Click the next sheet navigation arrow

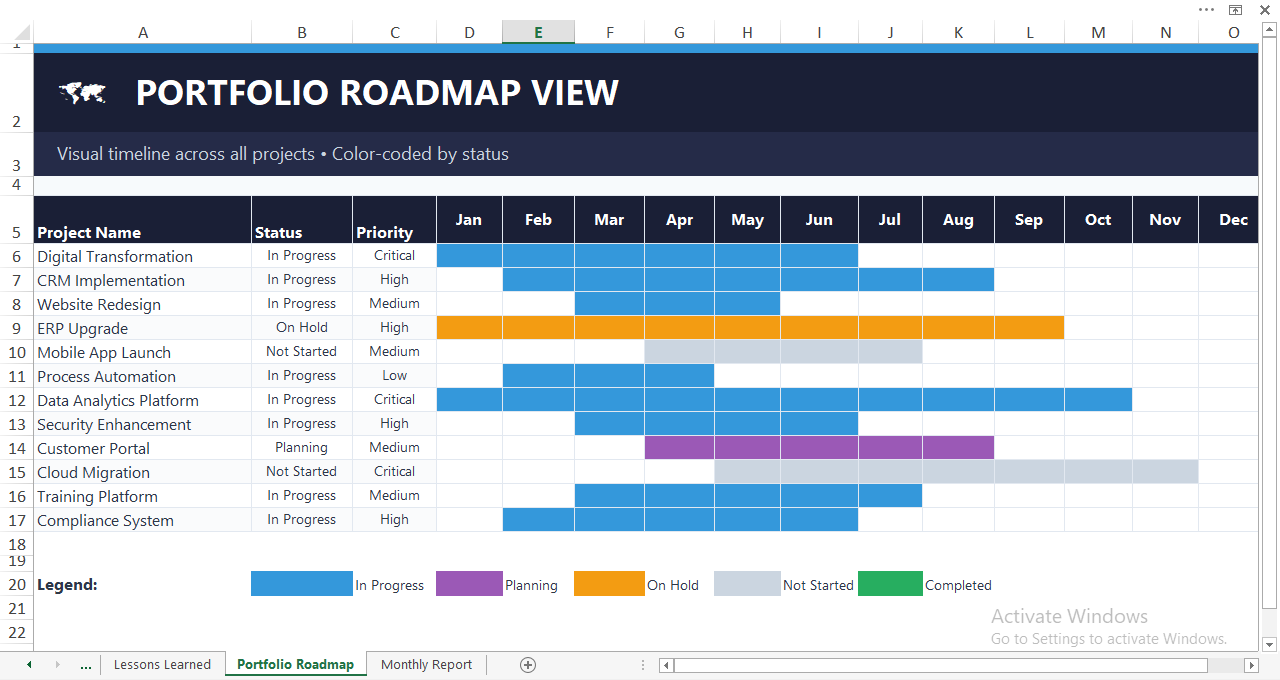(x=56, y=664)
